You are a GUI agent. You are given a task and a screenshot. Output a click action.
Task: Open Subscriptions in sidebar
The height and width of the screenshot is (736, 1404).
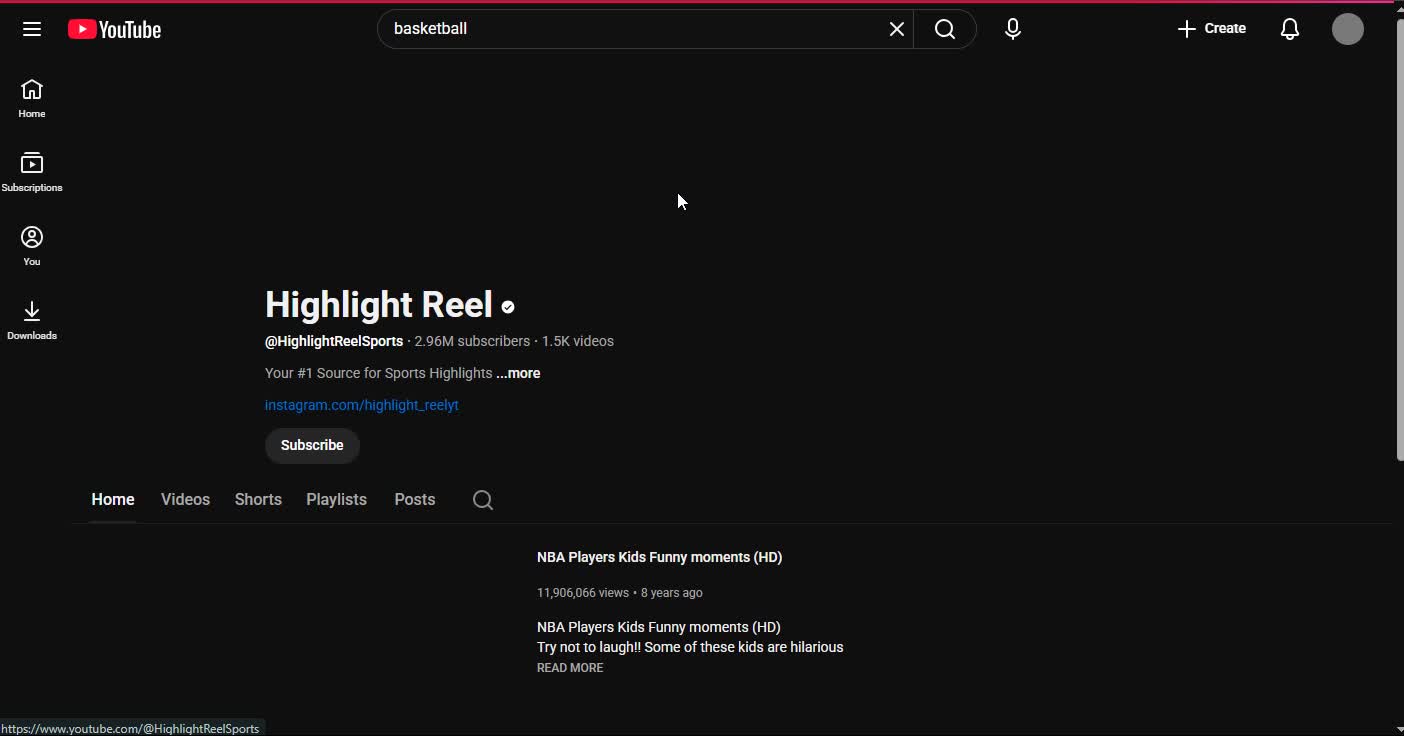pyautogui.click(x=32, y=172)
